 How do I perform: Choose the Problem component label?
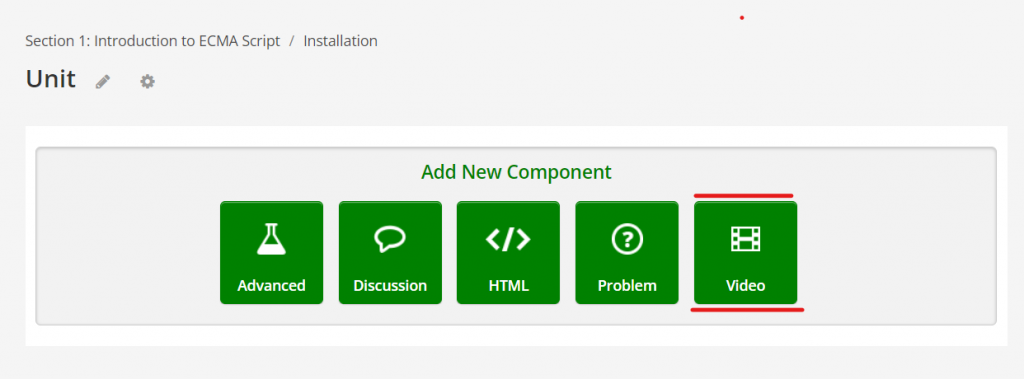(627, 286)
